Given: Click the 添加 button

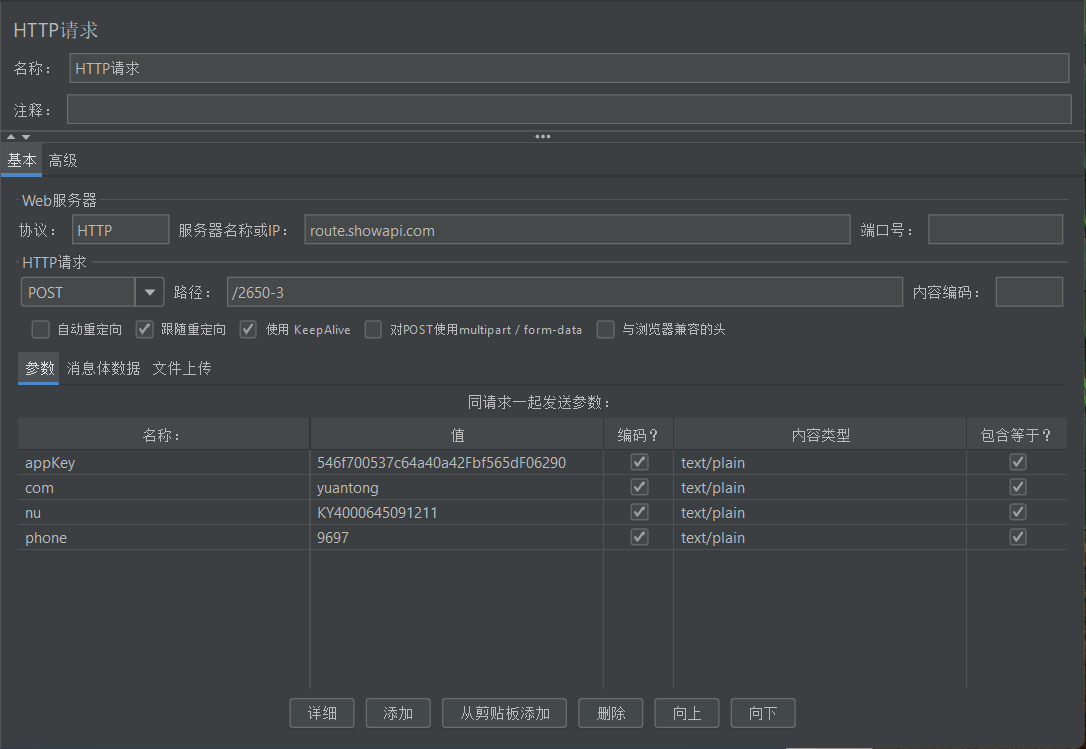Looking at the screenshot, I should click(x=398, y=713).
